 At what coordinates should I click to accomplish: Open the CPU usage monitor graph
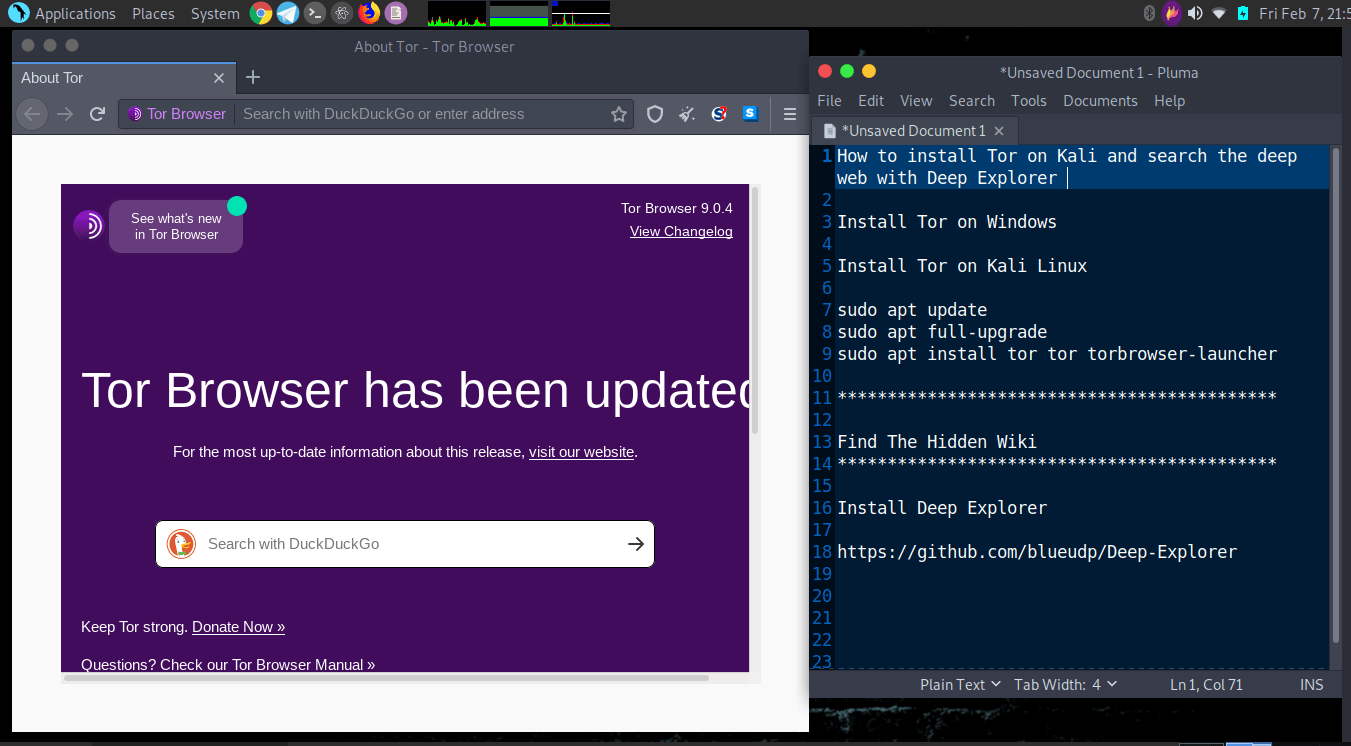coord(457,13)
